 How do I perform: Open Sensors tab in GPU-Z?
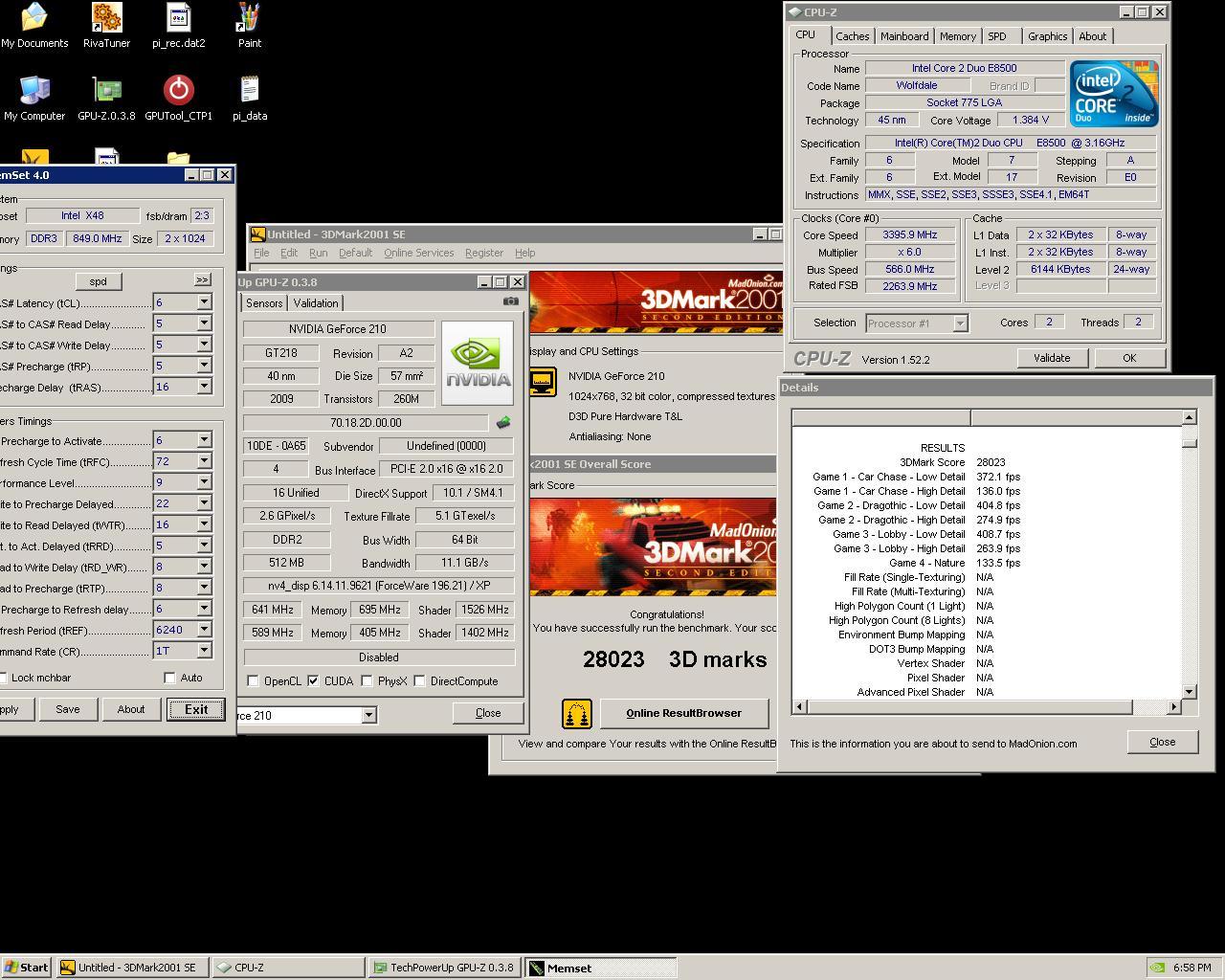point(264,302)
